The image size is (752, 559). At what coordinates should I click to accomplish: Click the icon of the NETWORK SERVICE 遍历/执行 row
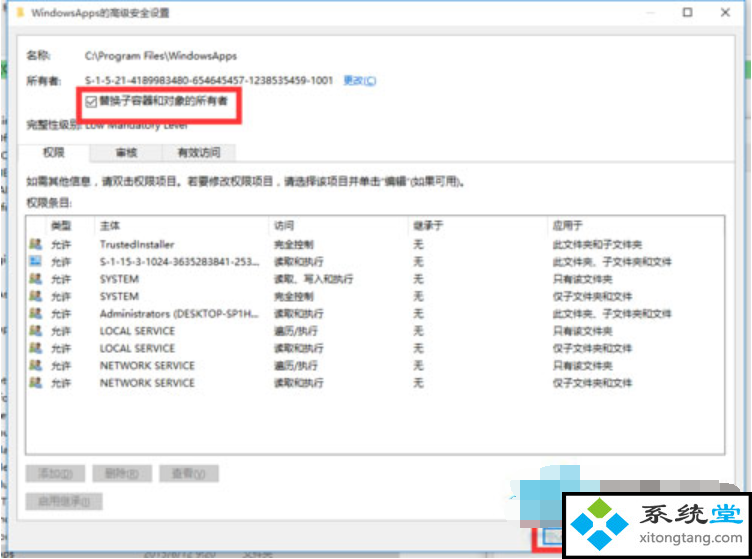click(36, 365)
